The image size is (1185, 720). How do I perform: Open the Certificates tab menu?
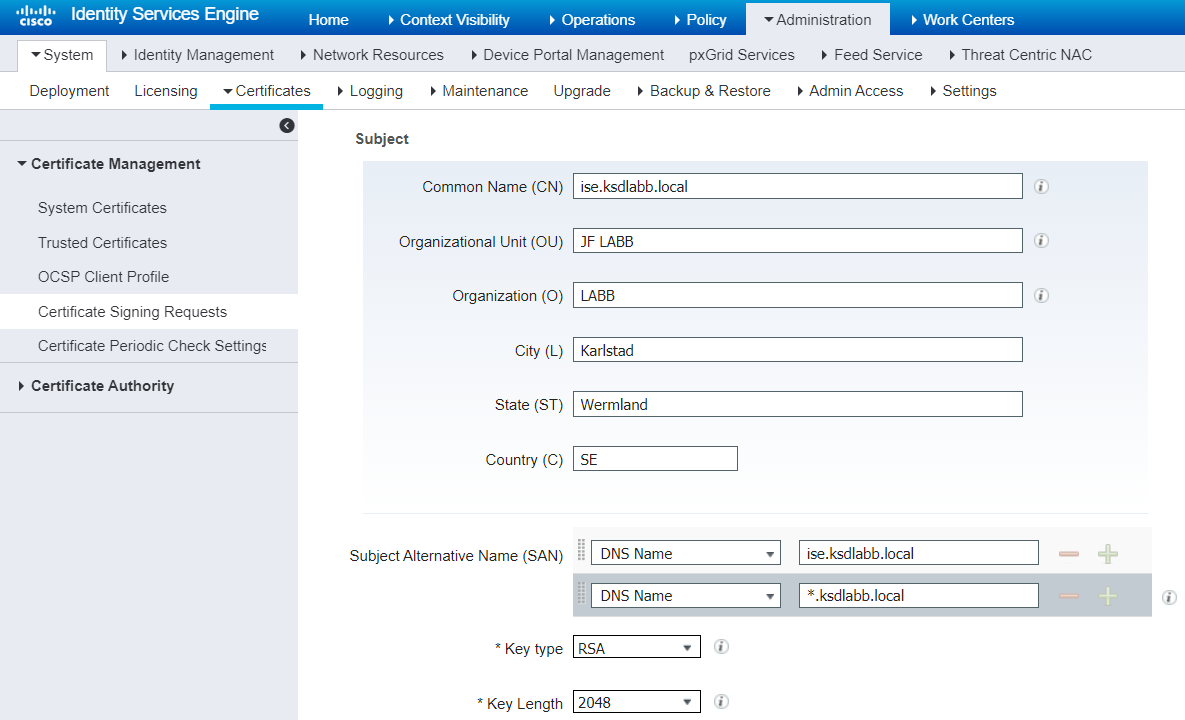267,91
